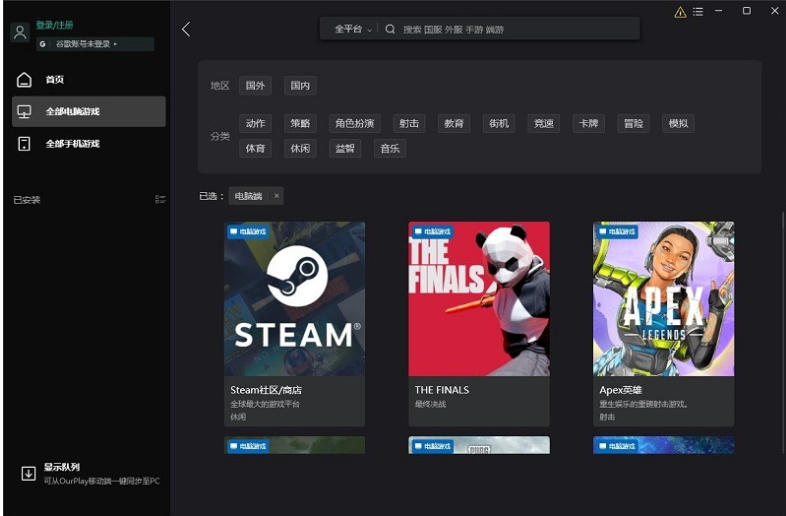Remove the 电脑端 selected filter tag
The width and height of the screenshot is (786, 516).
277,196
